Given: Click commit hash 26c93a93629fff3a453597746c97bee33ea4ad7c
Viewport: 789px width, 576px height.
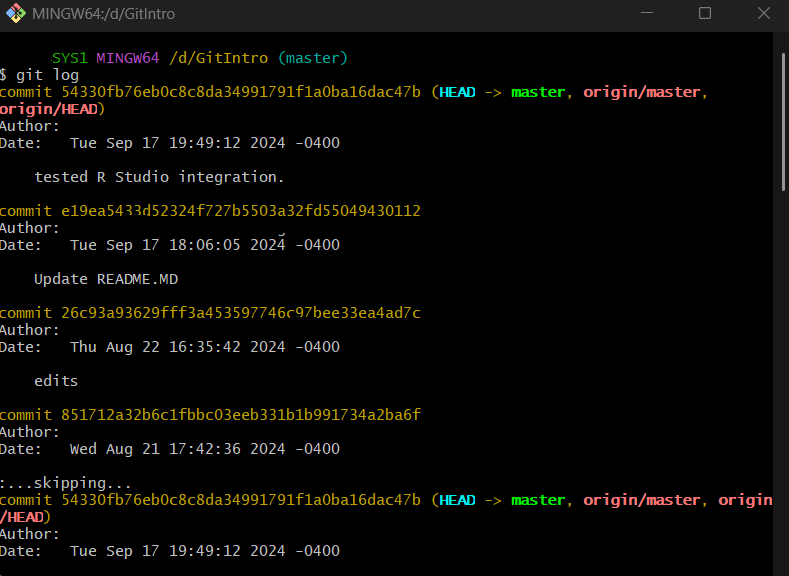Looking at the screenshot, I should click(241, 313).
